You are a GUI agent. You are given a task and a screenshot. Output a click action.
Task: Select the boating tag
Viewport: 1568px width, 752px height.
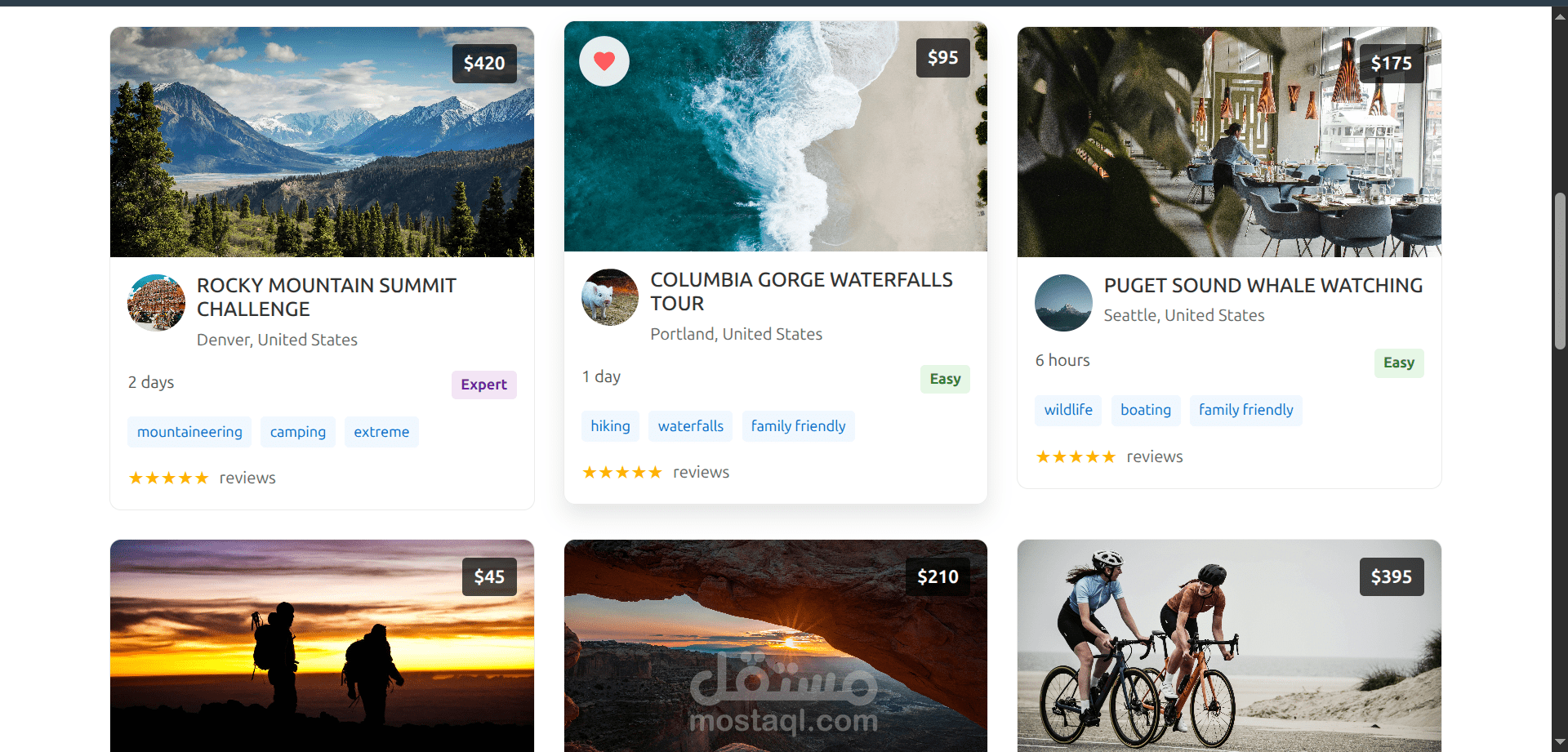point(1146,410)
